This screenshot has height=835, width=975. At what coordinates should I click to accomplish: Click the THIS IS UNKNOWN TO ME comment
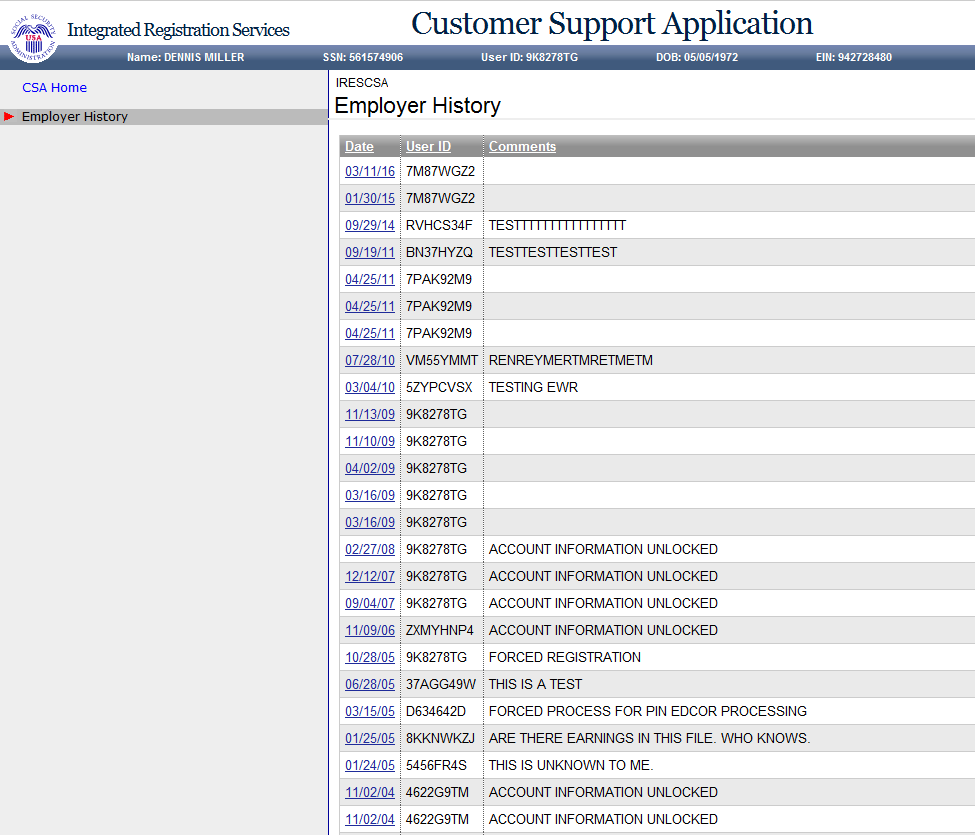(571, 765)
